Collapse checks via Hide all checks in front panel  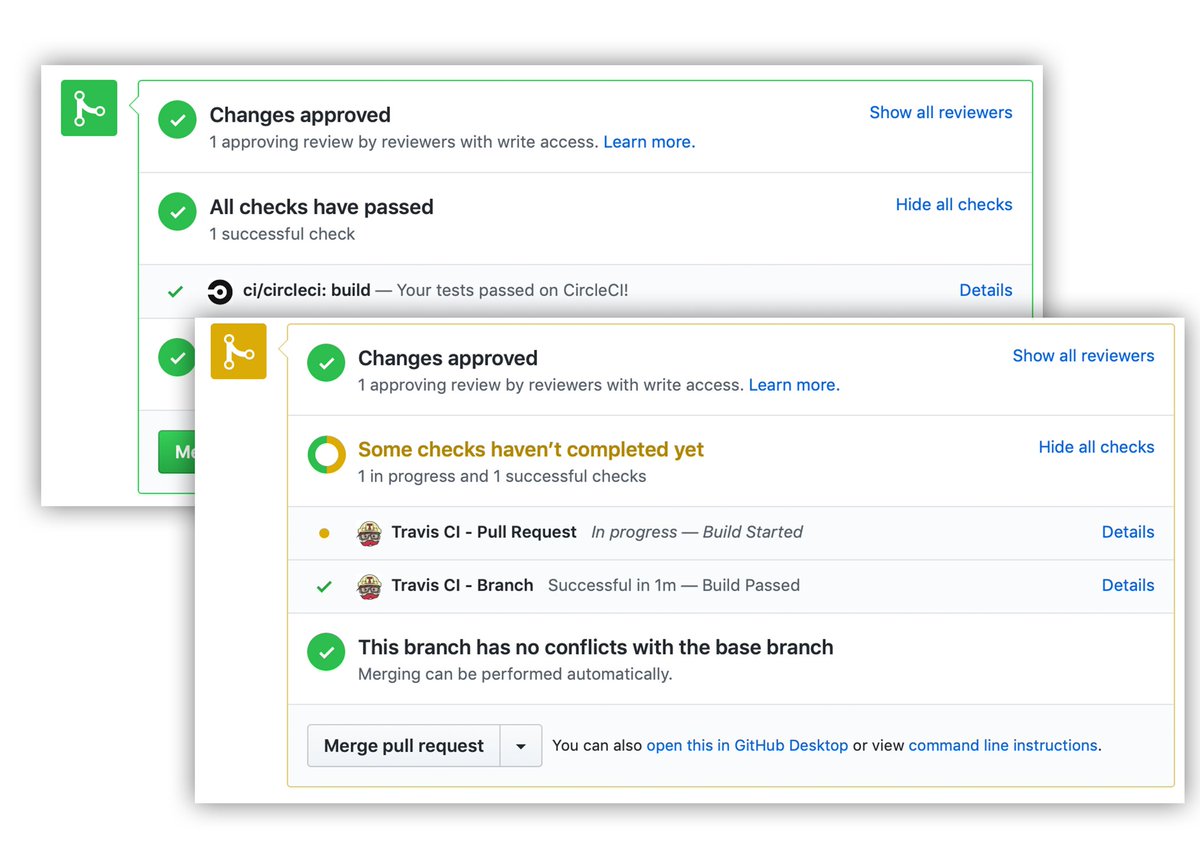pos(1097,447)
